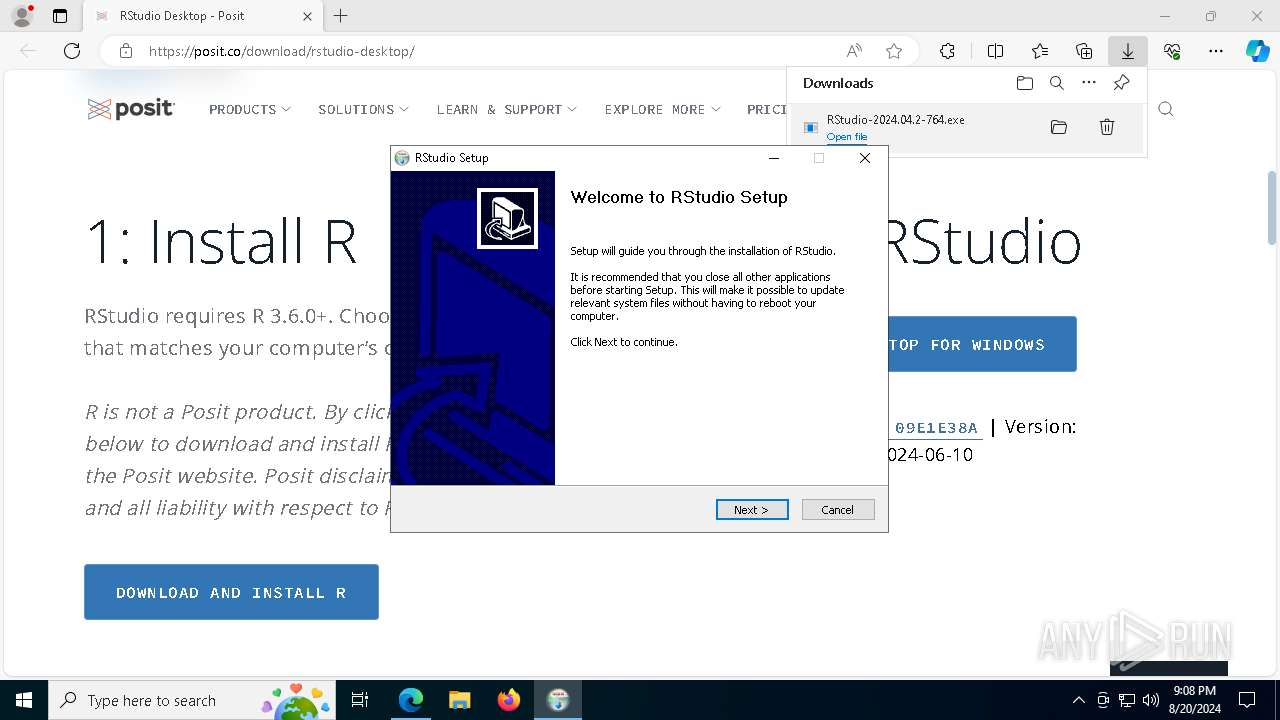Open the Collections icon in Edge toolbar

[x=1084, y=51]
